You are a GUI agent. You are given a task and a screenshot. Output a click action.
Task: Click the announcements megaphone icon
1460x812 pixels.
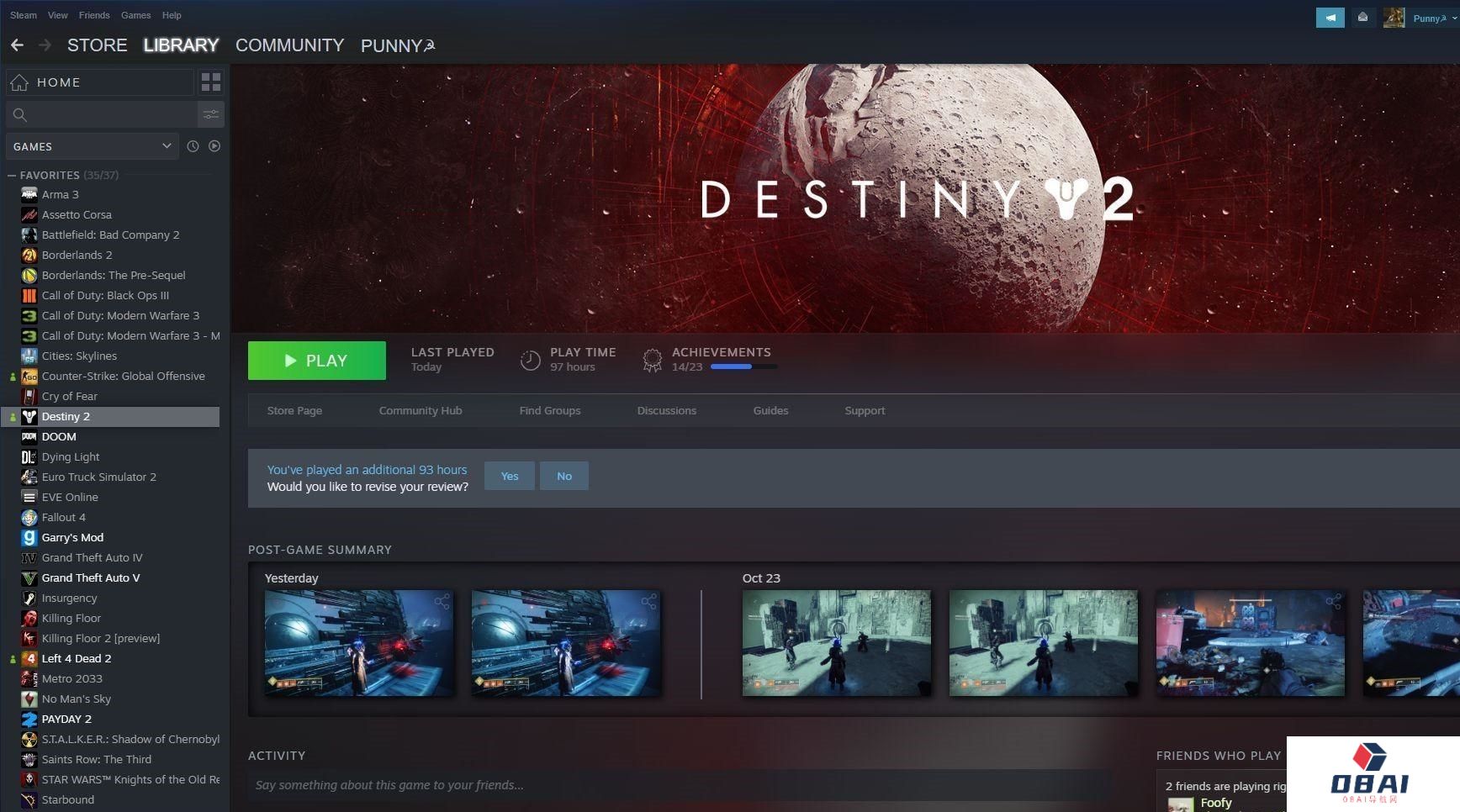1330,18
